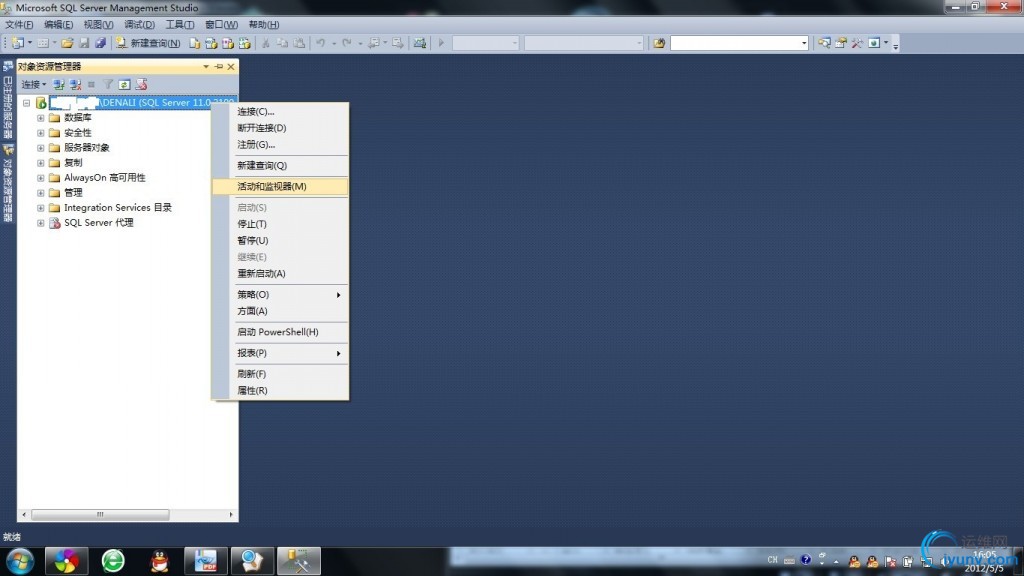
Task: Click the wrench and hammer Toolbox icon
Action: pyautogui.click(x=857, y=43)
